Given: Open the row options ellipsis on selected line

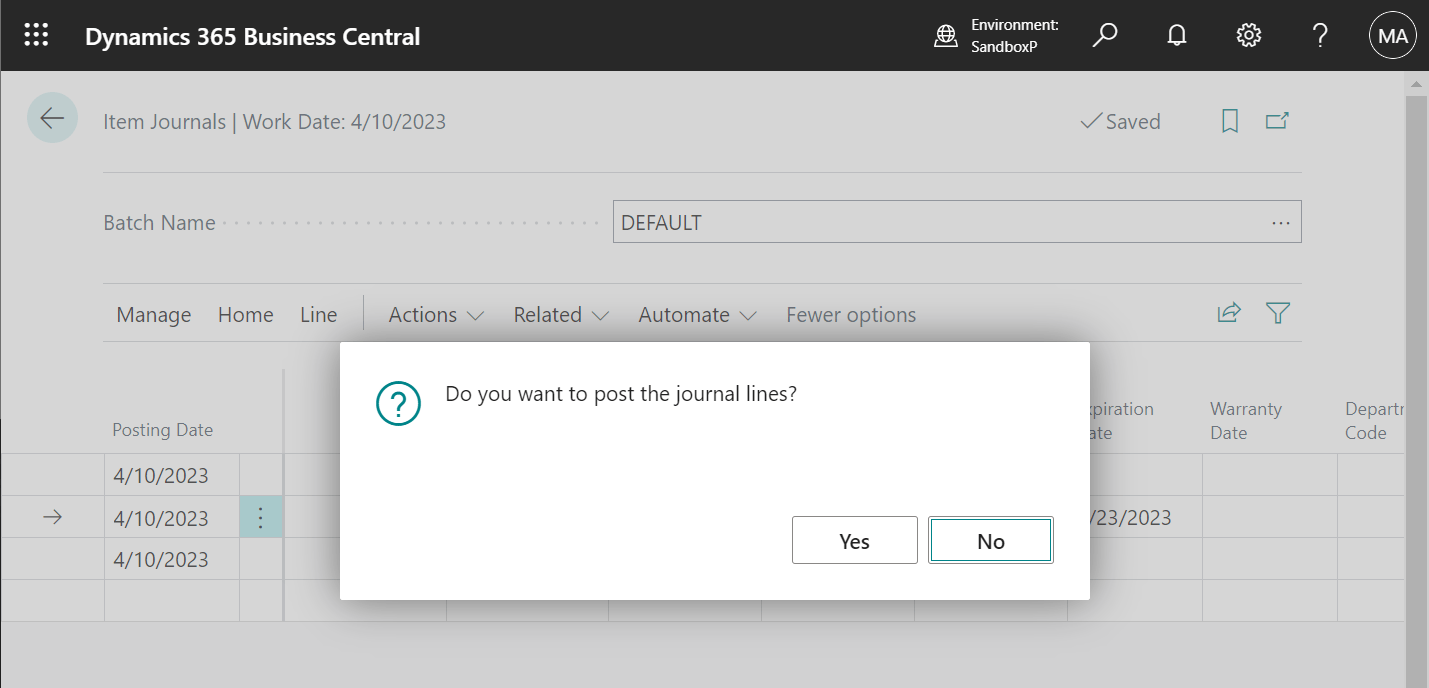Looking at the screenshot, I should pos(261,517).
